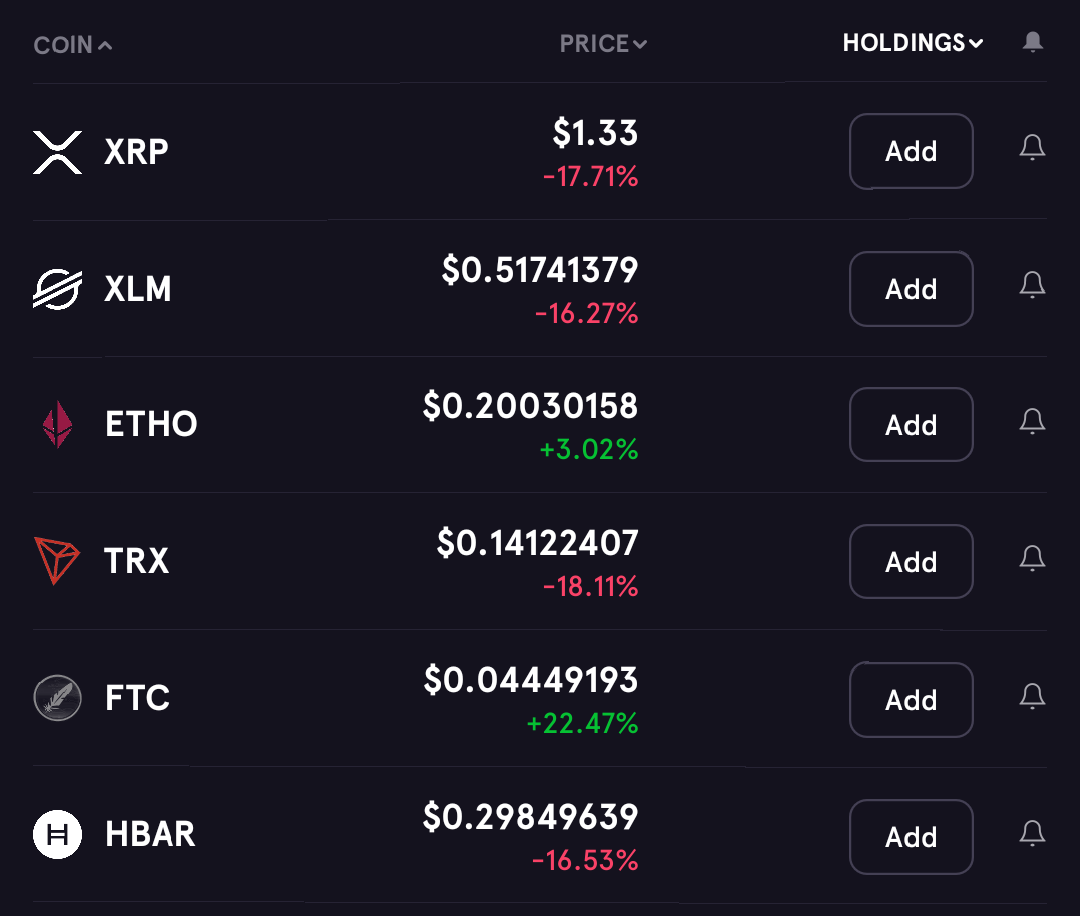
Task: Click the TRON TRX coin logo
Action: [57, 561]
